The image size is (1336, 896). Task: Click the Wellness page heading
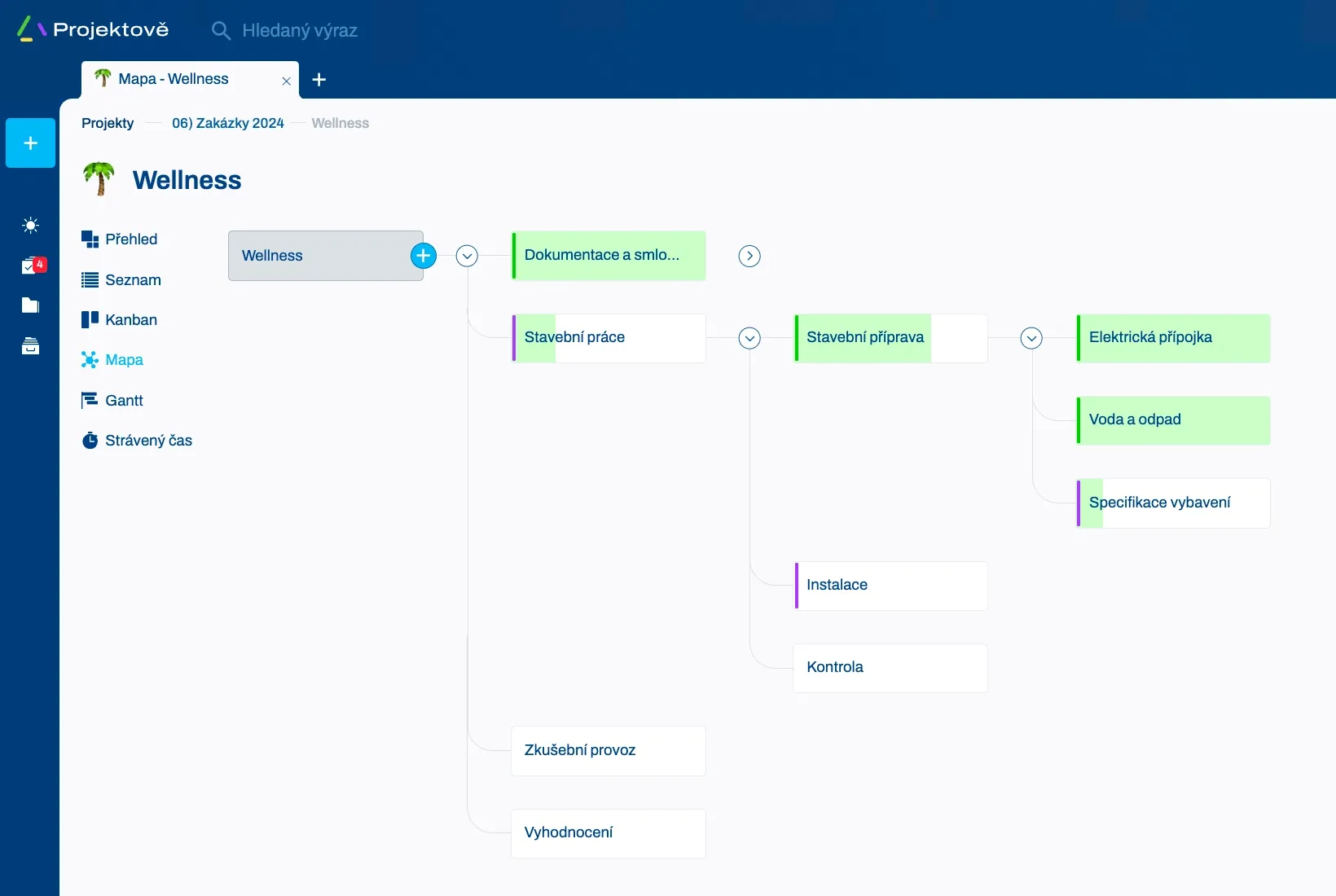click(x=187, y=180)
